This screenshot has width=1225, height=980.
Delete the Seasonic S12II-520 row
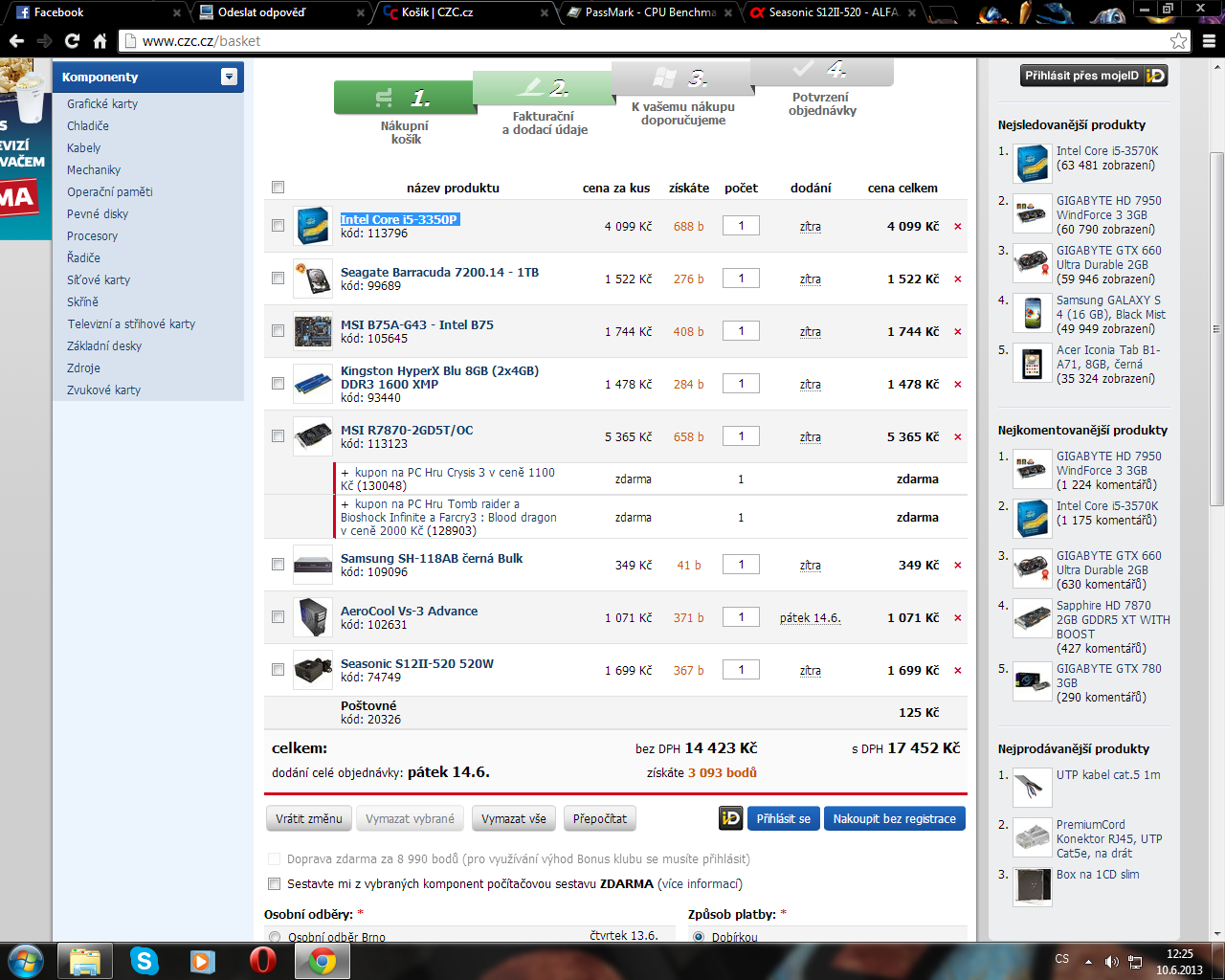958,671
